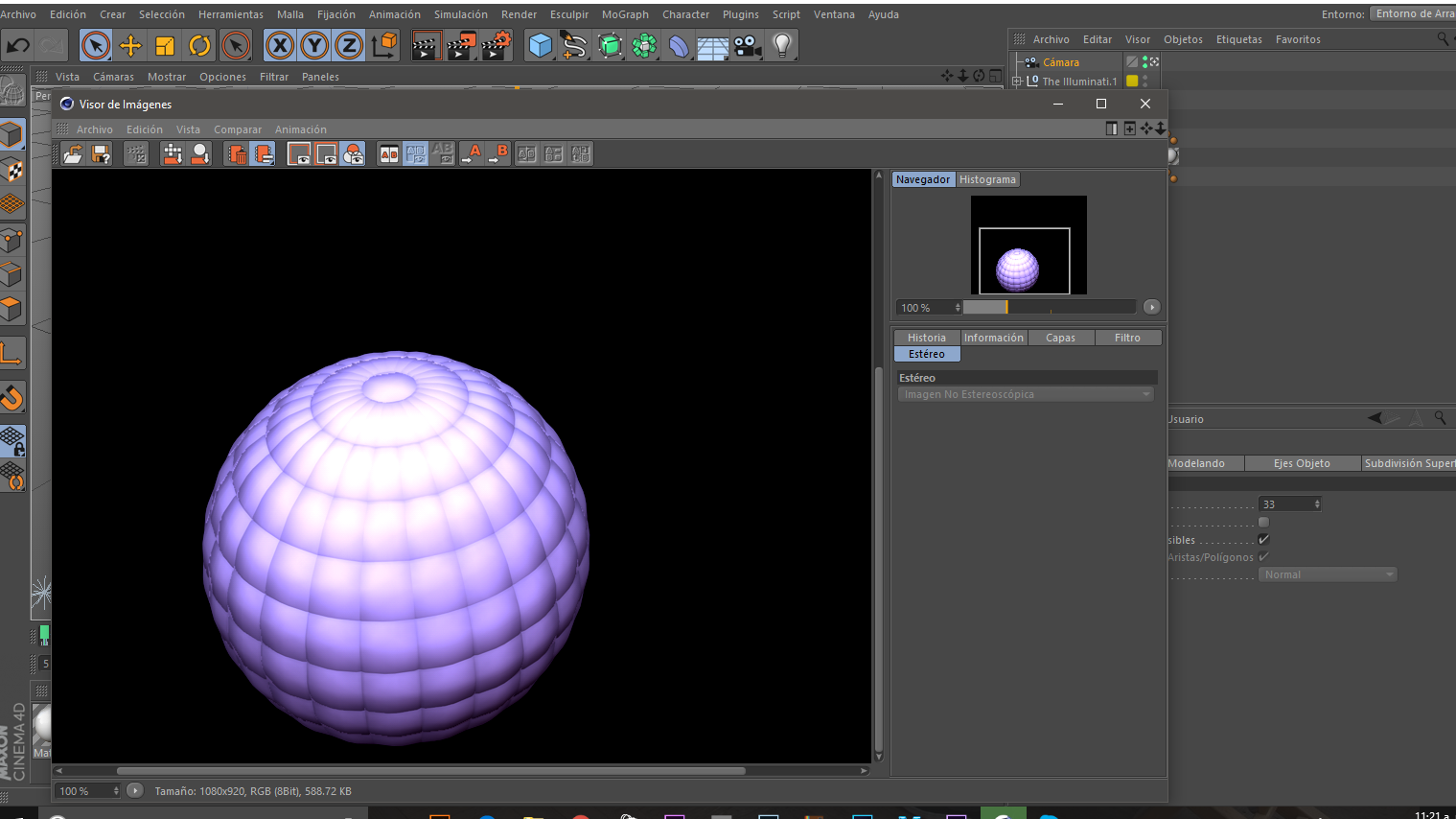Open the Render menu

519,14
